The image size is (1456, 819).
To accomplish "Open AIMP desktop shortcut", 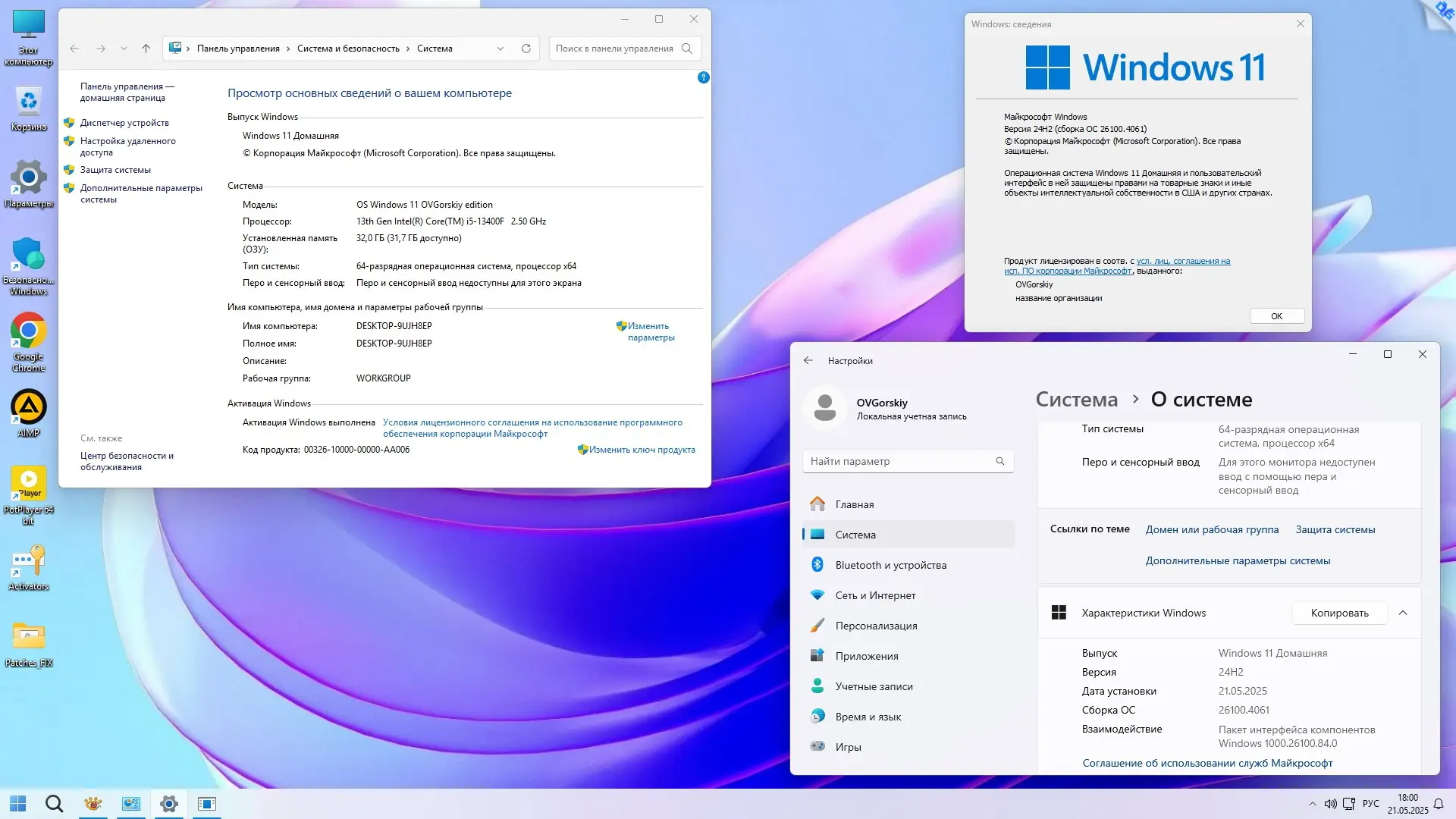I will click(x=29, y=408).
